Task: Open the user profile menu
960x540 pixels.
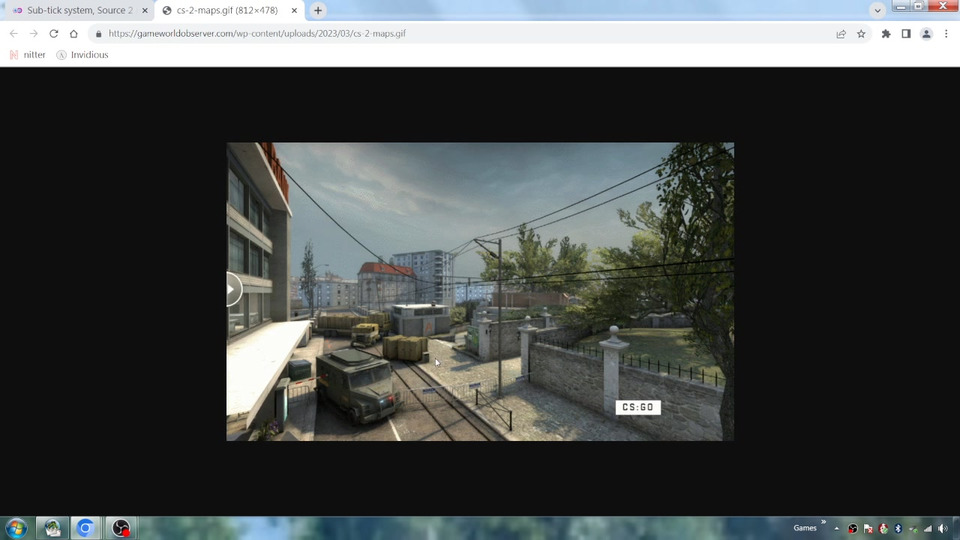Action: tap(926, 34)
